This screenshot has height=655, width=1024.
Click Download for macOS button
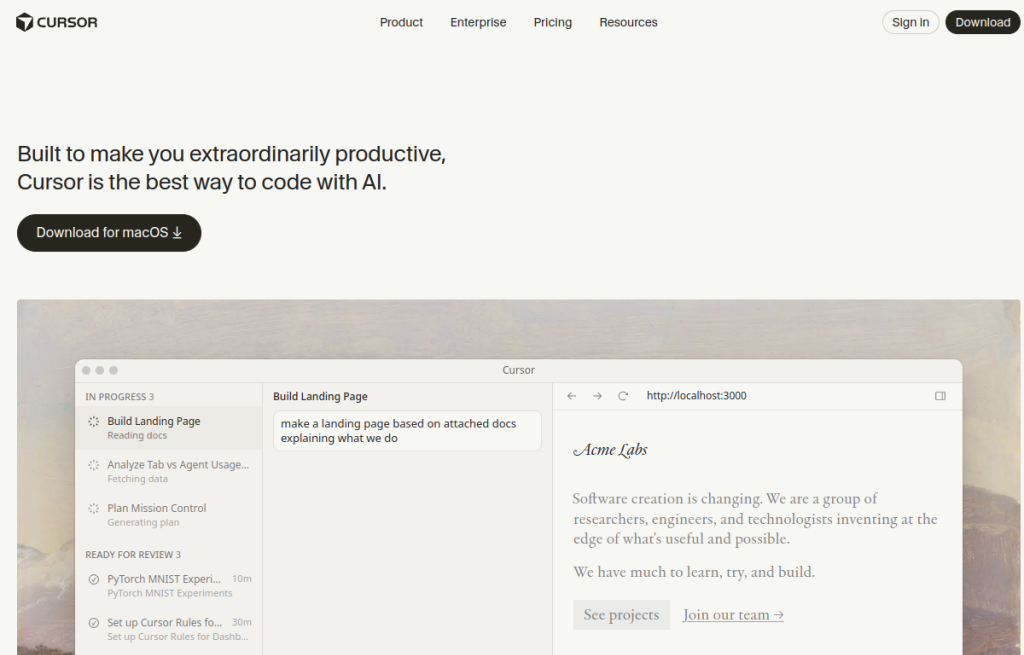[109, 233]
